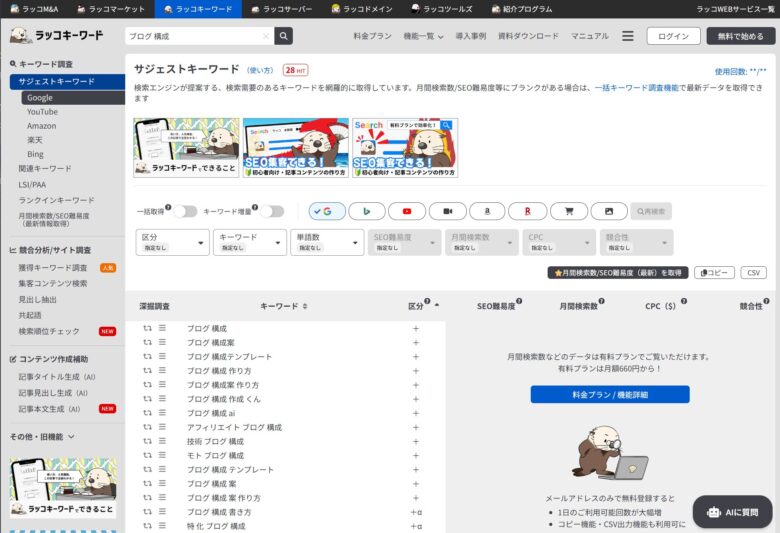Open the キーワード filter dropdown
The image size is (780, 533).
[x=250, y=242]
